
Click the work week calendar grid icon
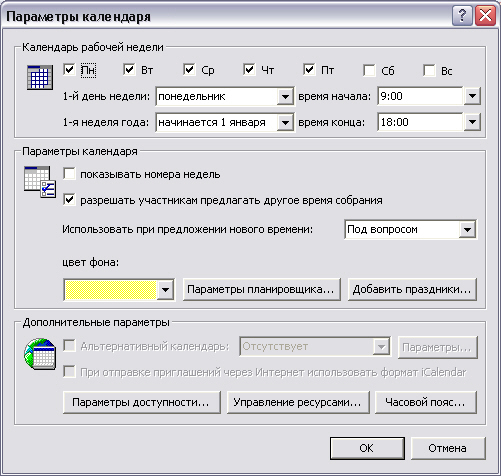[40, 77]
